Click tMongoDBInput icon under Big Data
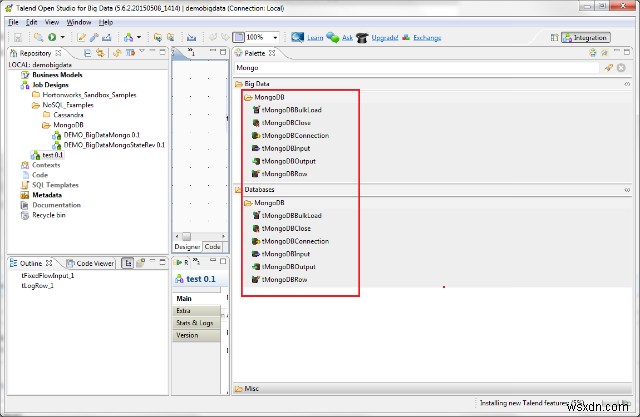The height and width of the screenshot is (417, 640). coord(256,148)
